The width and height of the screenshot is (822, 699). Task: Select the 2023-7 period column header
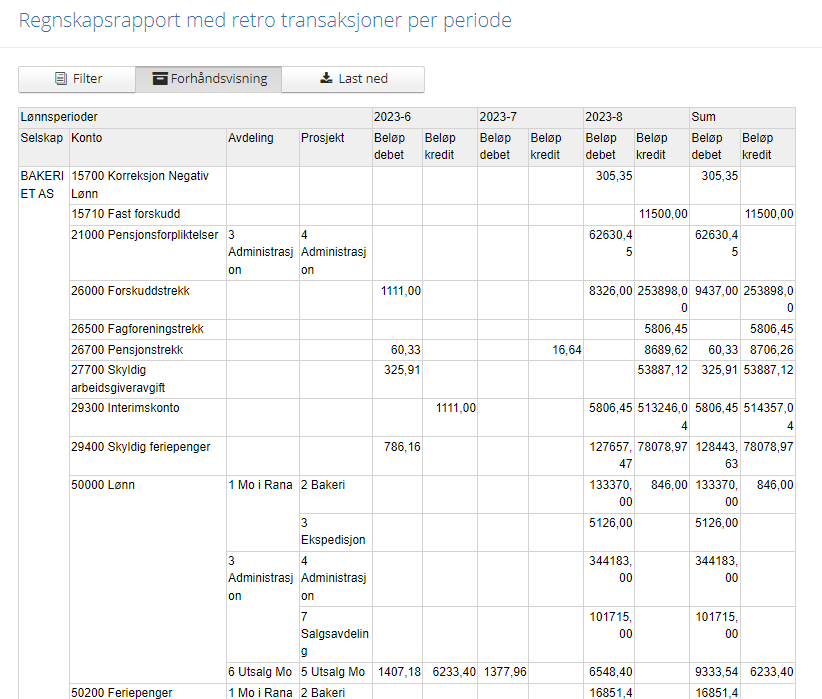[531, 117]
